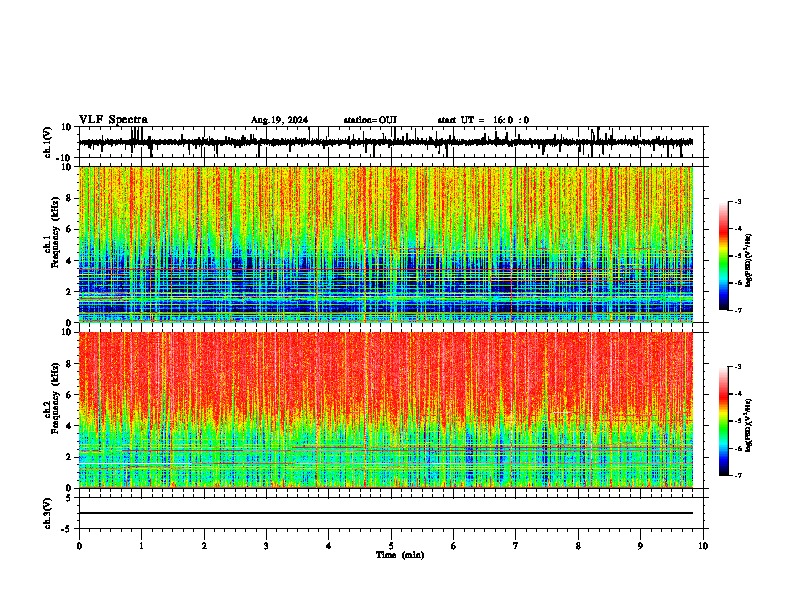
Task: Click the '8' kHz tick on ch.2 spectrogram
Action: point(70,364)
